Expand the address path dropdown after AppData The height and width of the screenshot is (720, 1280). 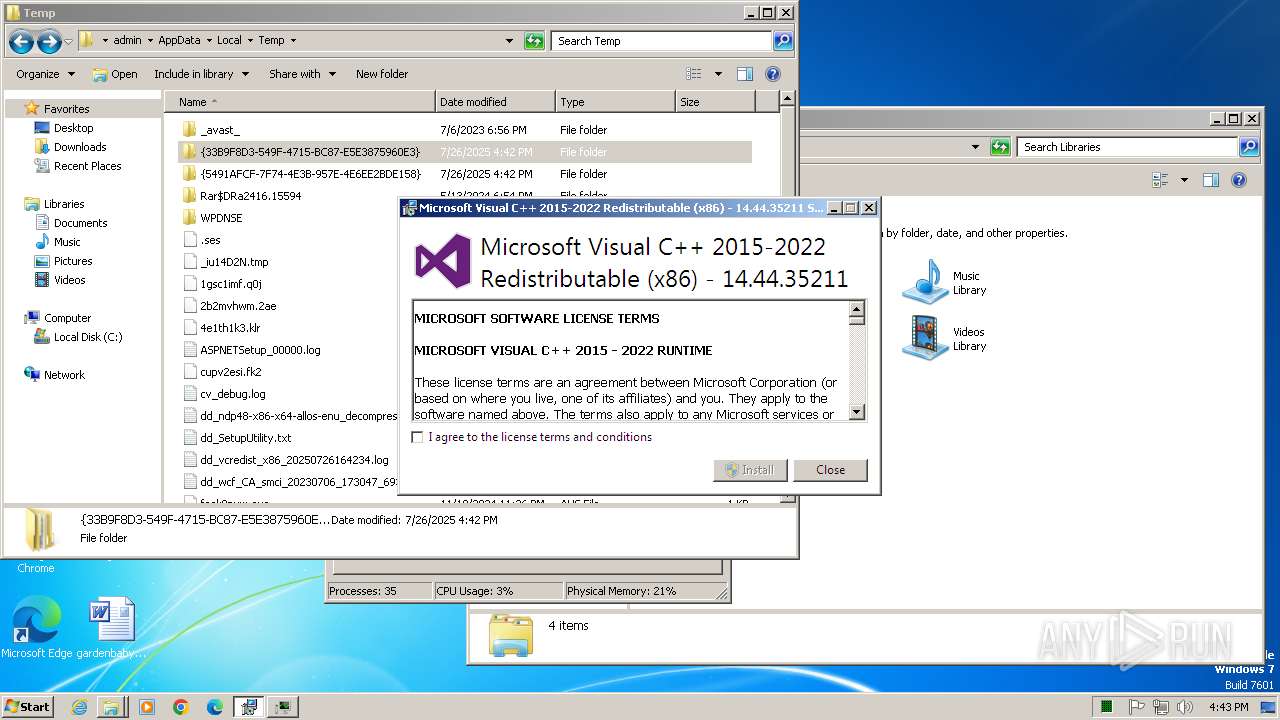click(208, 41)
